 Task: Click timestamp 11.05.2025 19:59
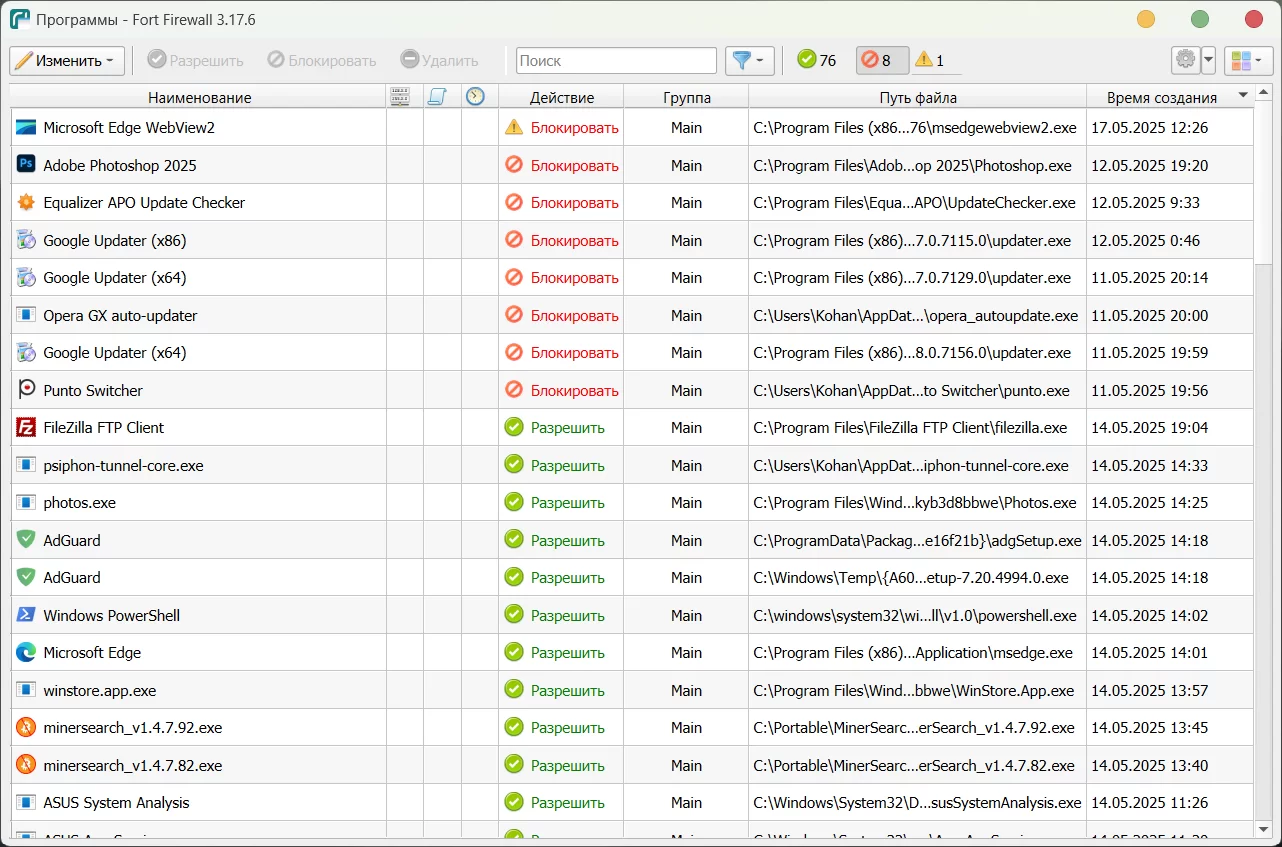(1150, 352)
